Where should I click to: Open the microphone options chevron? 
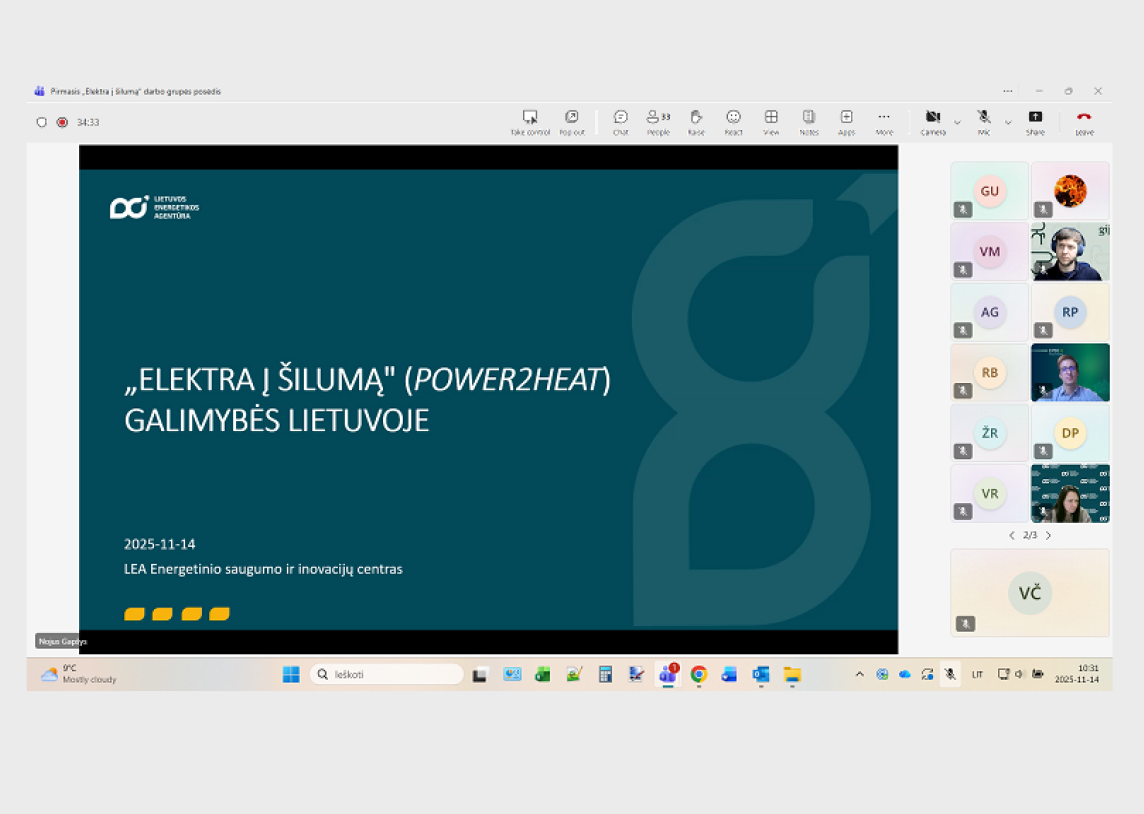1007,122
